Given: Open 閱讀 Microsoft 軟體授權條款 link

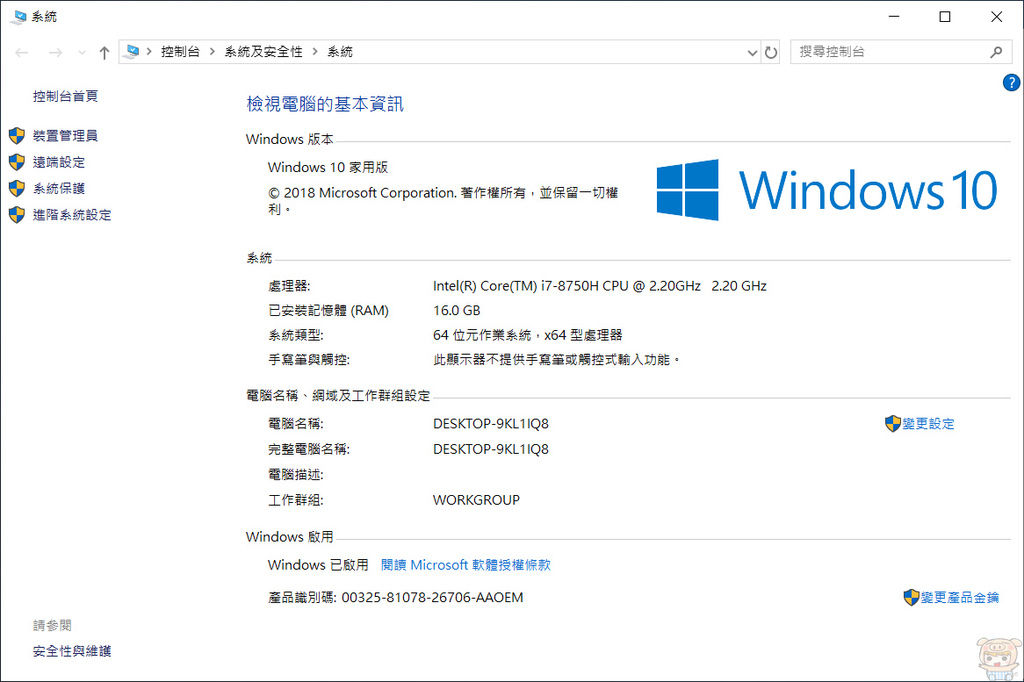Looking at the screenshot, I should 466,565.
